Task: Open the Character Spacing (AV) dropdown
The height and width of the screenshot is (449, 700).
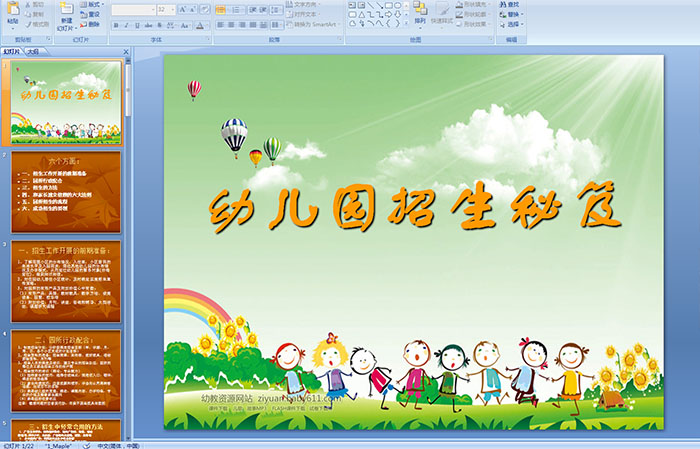Action: click(x=171, y=25)
